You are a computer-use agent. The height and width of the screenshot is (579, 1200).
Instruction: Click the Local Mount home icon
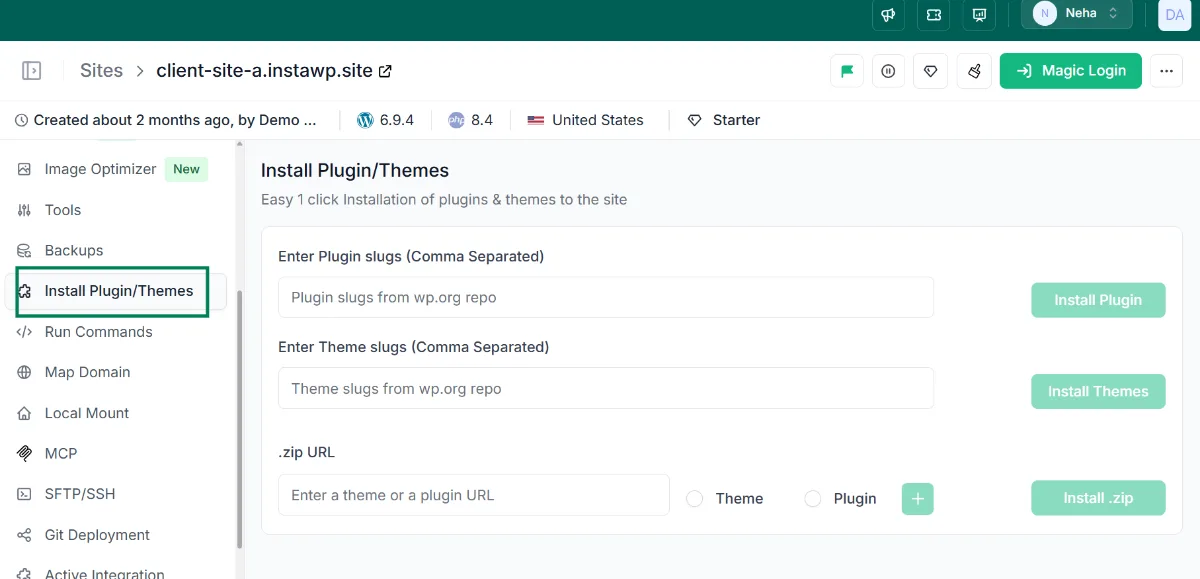click(25, 413)
